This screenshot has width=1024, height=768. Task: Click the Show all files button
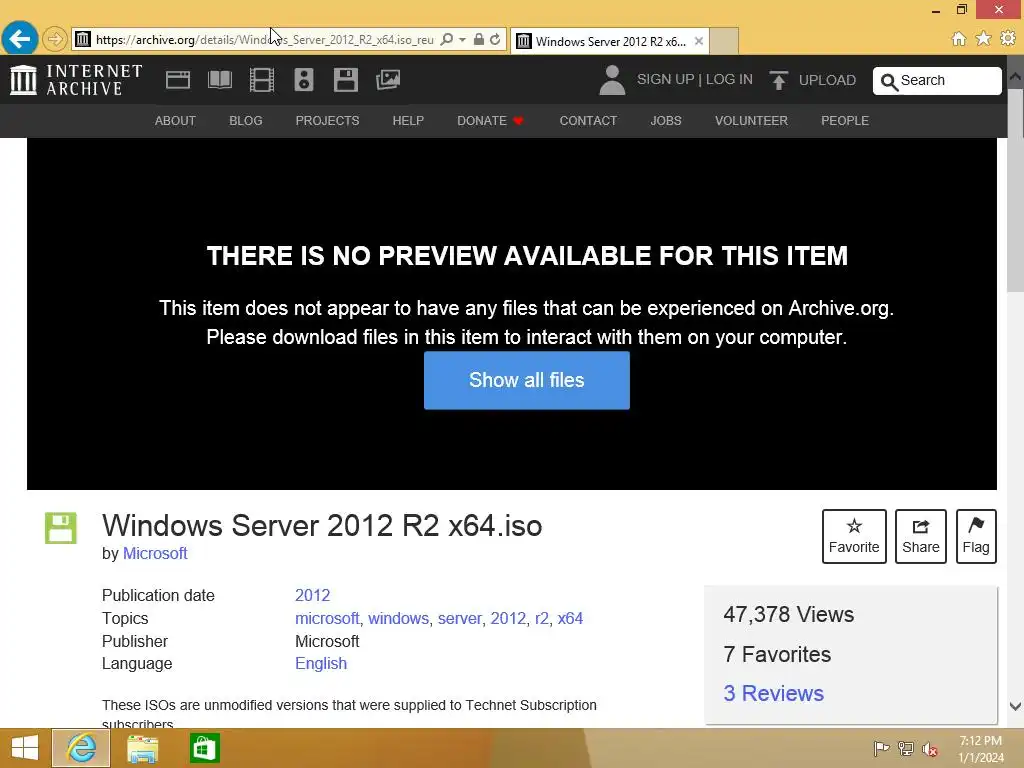click(x=526, y=380)
